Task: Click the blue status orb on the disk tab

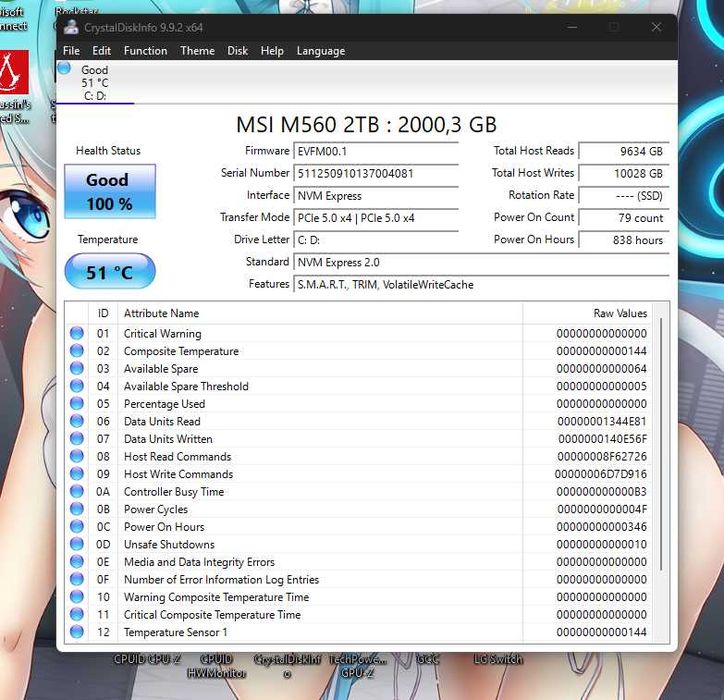Action: (x=64, y=68)
